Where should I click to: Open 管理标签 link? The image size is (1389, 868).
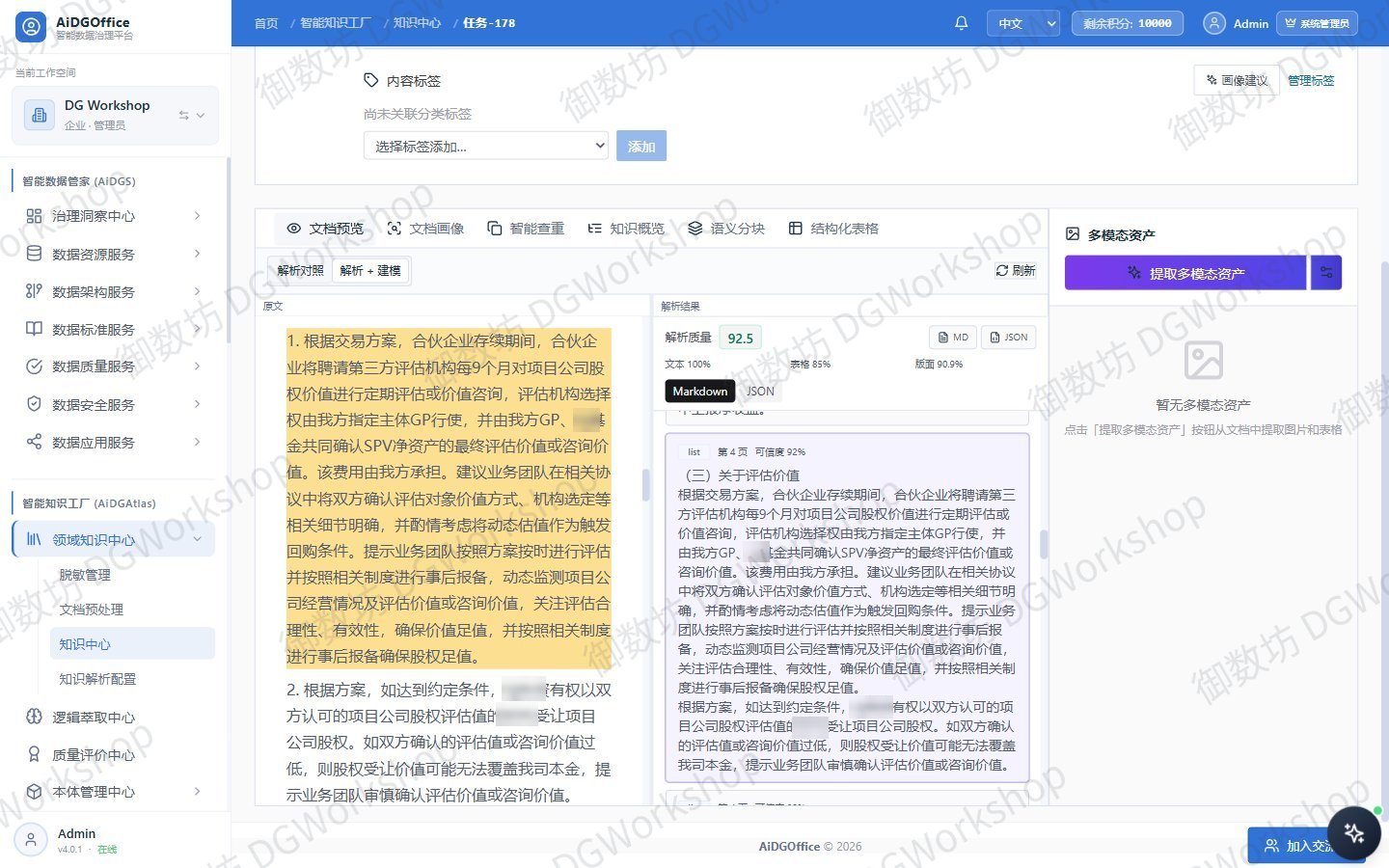1311,81
